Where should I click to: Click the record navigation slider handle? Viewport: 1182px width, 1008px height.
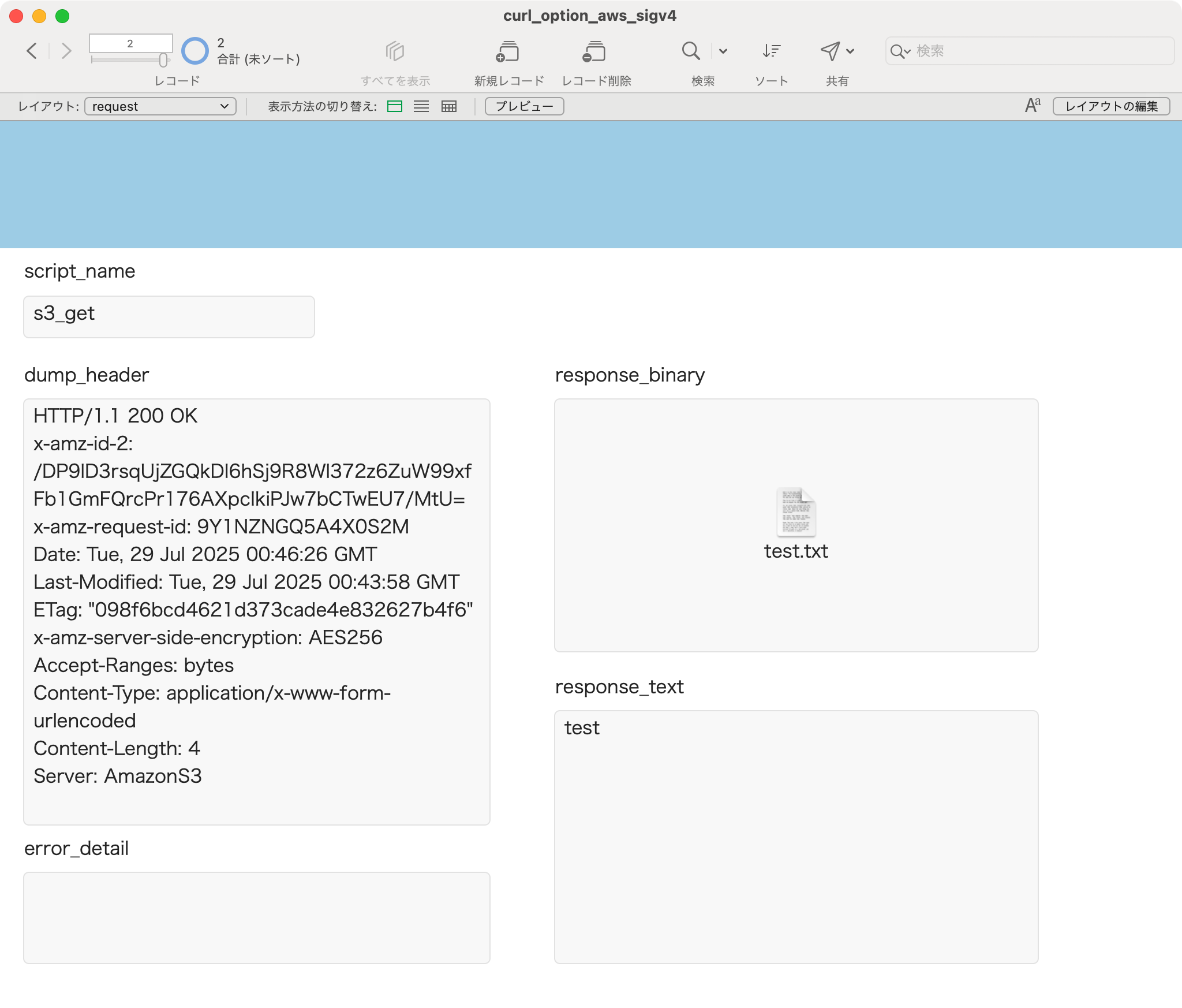(x=163, y=60)
